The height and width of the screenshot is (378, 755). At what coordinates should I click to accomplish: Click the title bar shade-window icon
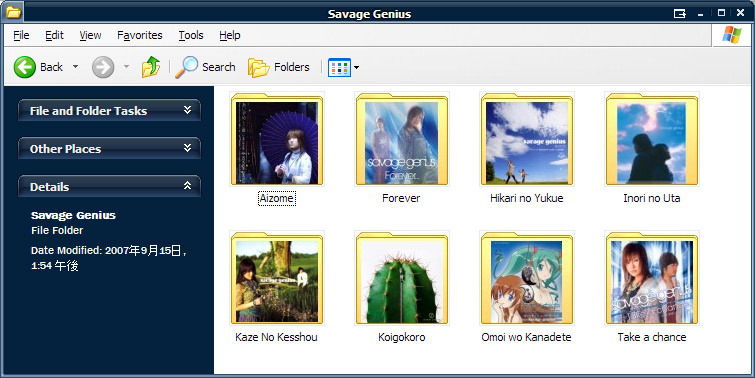click(x=679, y=13)
